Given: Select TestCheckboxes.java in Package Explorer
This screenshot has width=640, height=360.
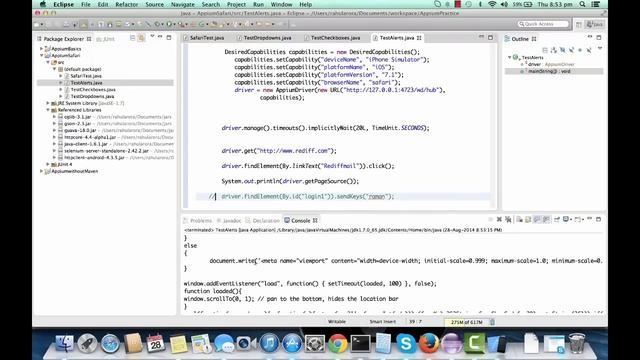Looking at the screenshot, I should coord(93,89).
